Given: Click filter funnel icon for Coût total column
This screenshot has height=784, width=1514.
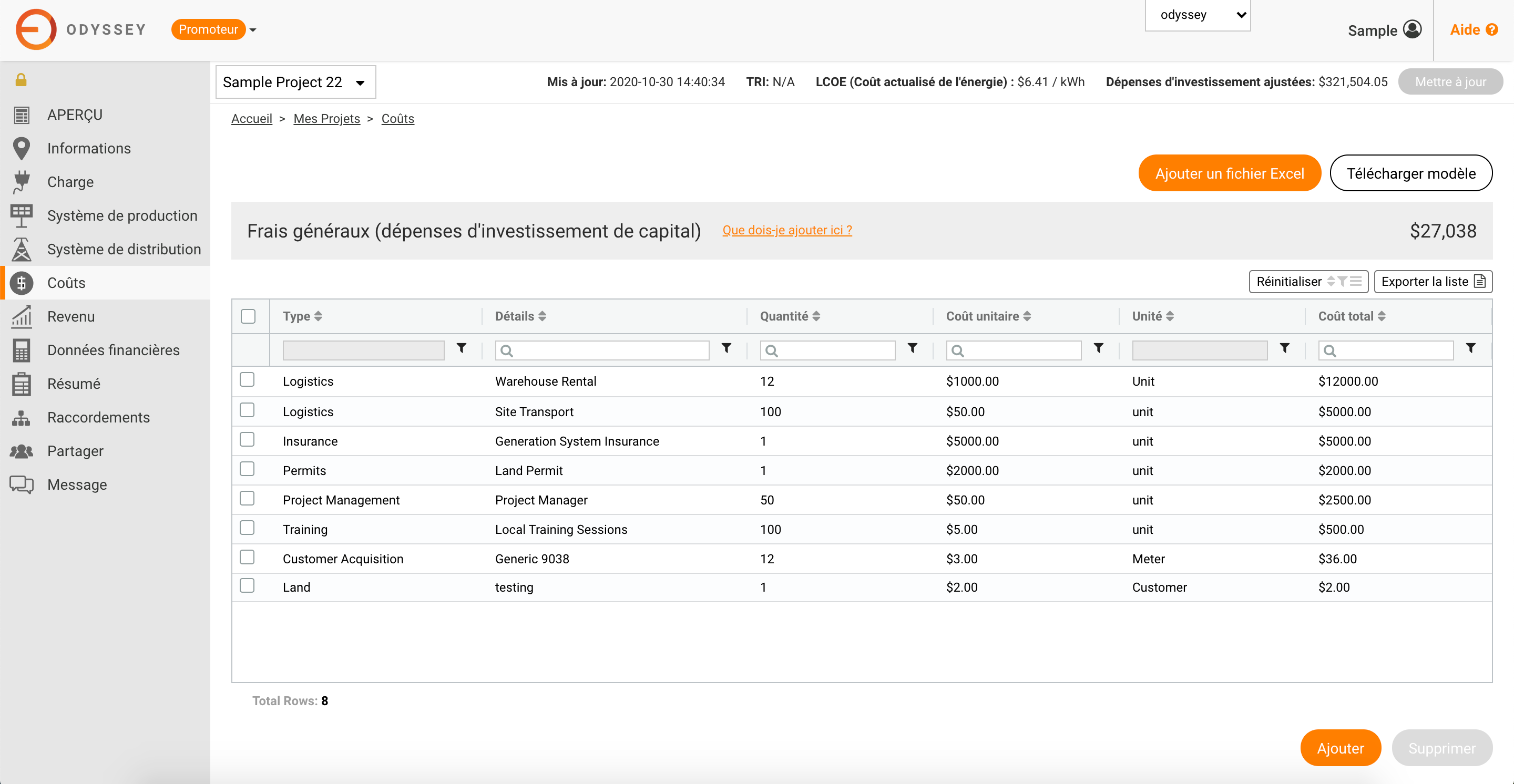Looking at the screenshot, I should coord(1470,348).
